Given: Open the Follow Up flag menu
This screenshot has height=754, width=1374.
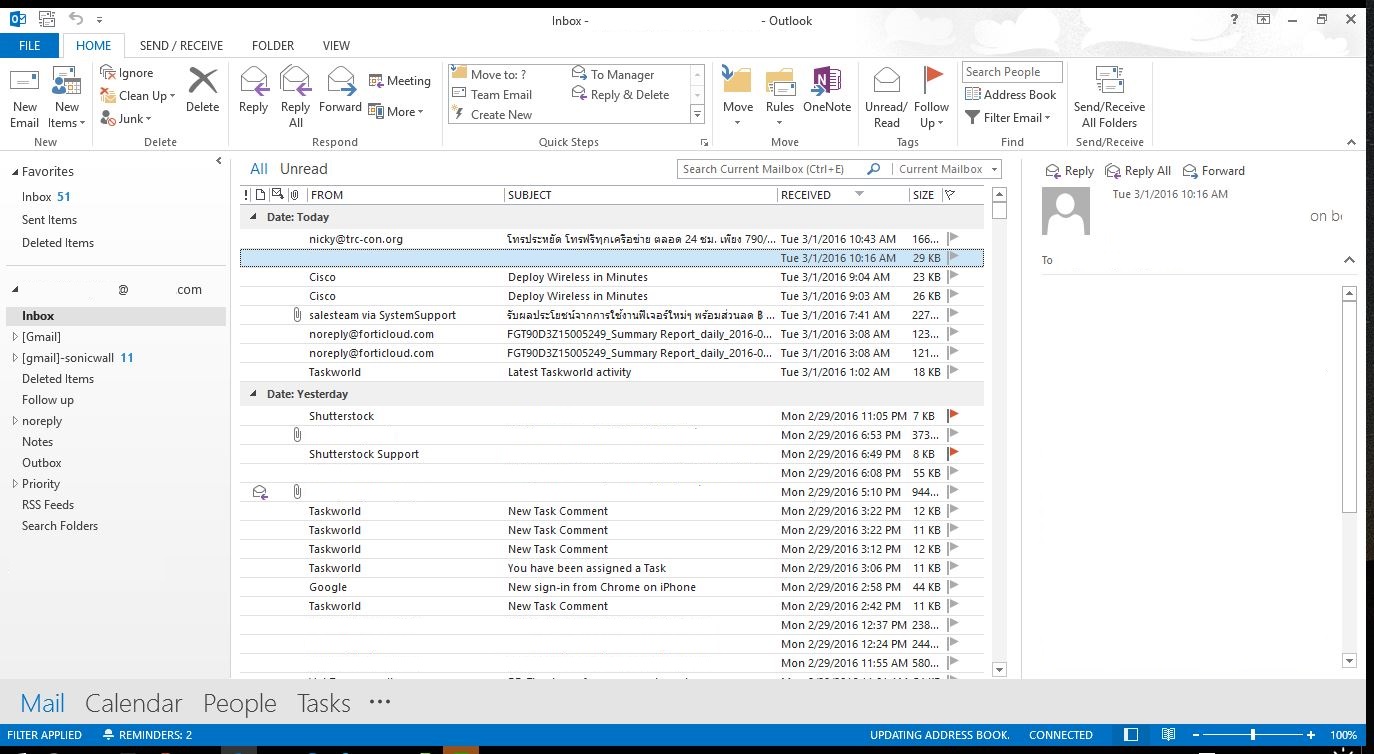Looking at the screenshot, I should pos(931,98).
